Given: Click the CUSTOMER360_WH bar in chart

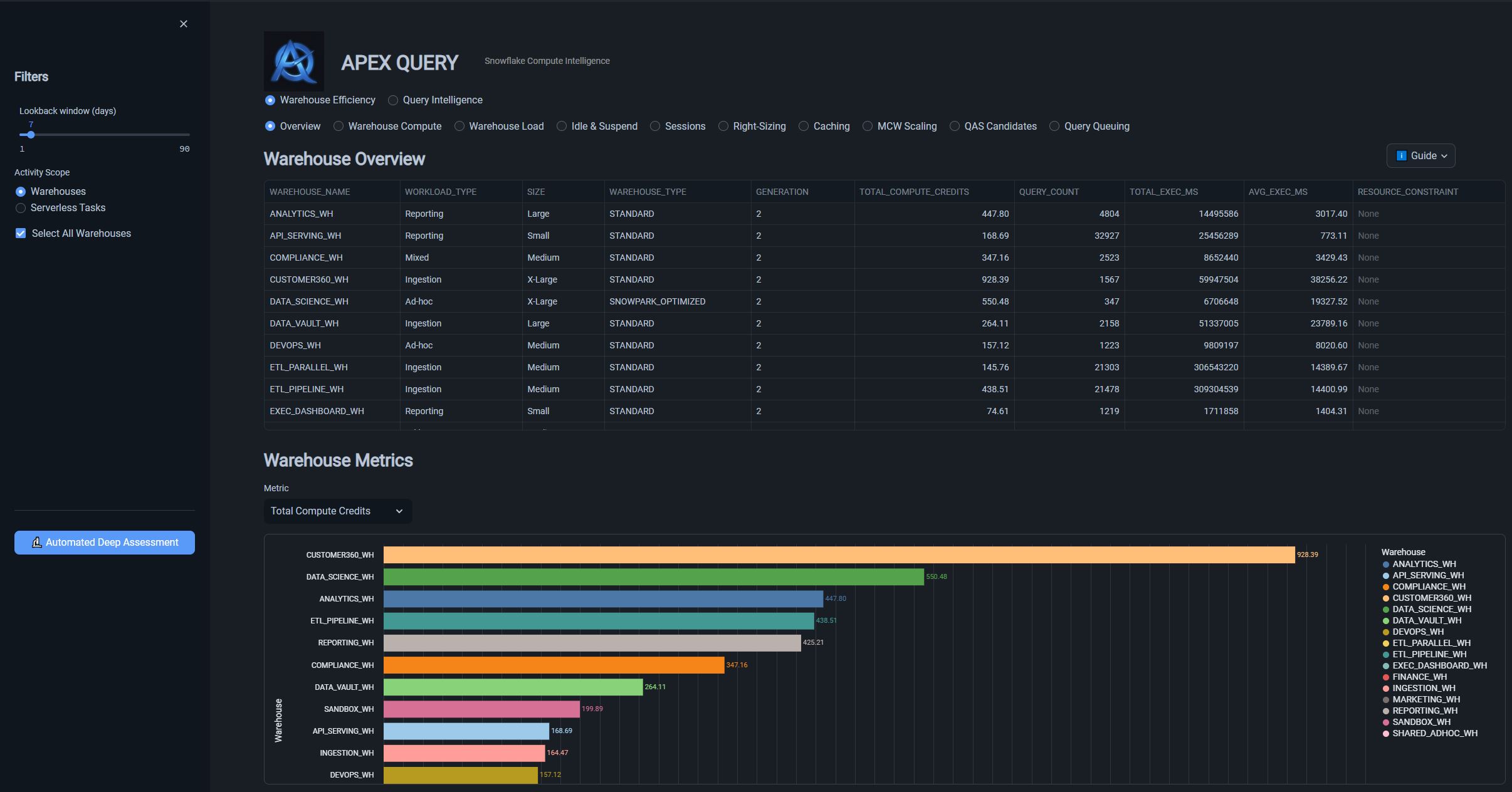Looking at the screenshot, I should click(839, 555).
